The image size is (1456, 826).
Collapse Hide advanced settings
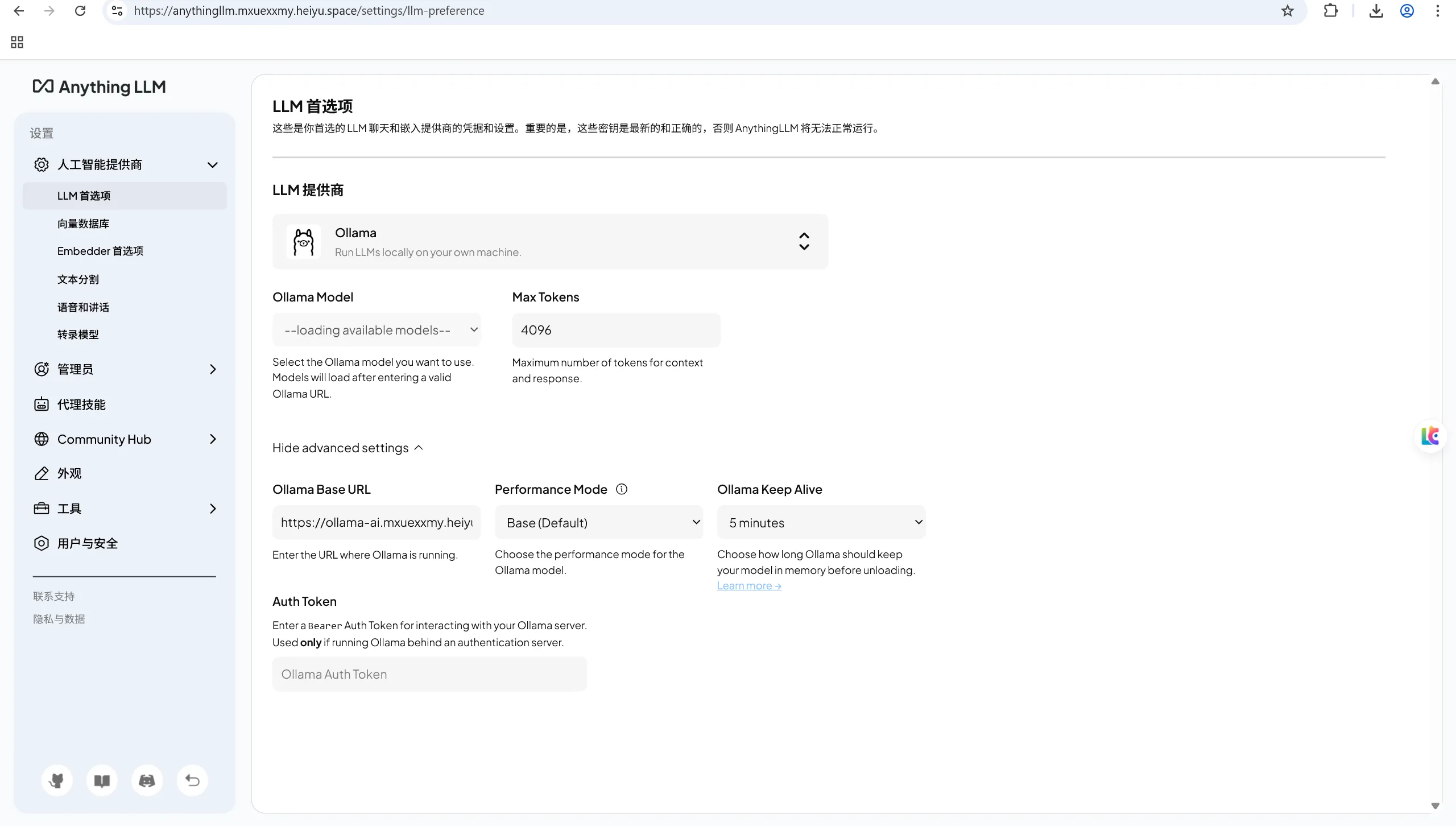(x=348, y=448)
